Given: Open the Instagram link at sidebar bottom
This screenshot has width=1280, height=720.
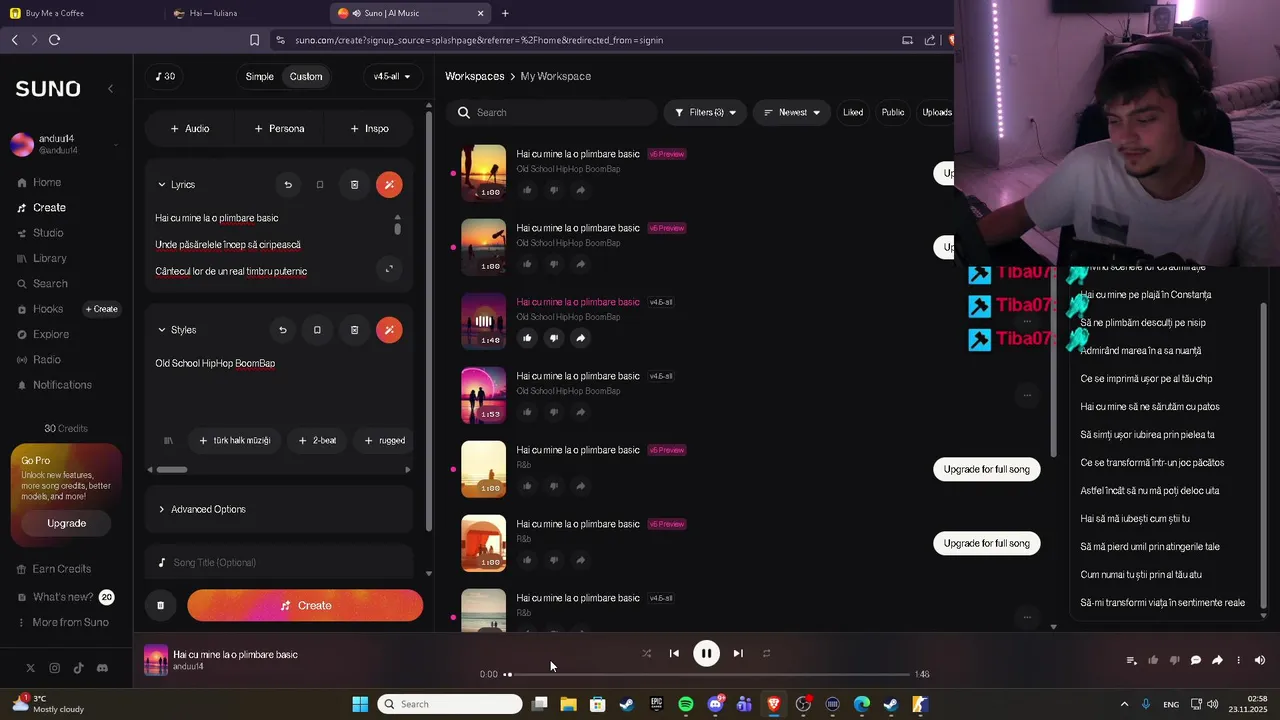Looking at the screenshot, I should 54,668.
